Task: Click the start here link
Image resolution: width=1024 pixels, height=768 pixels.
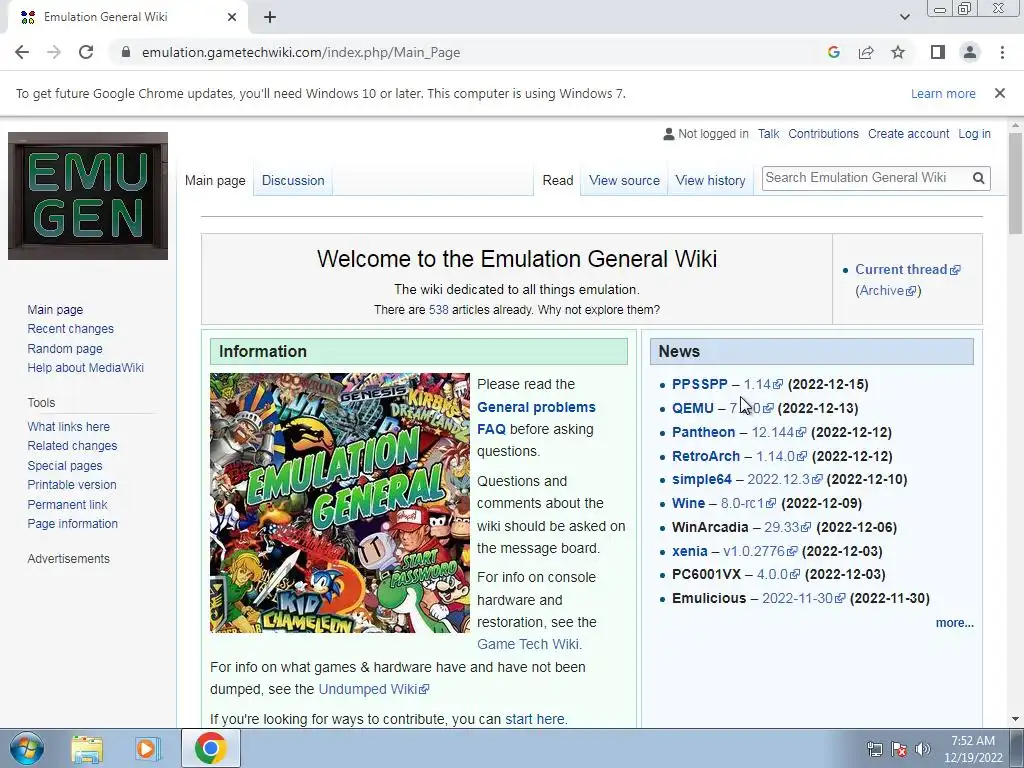Action: pyautogui.click(x=535, y=719)
